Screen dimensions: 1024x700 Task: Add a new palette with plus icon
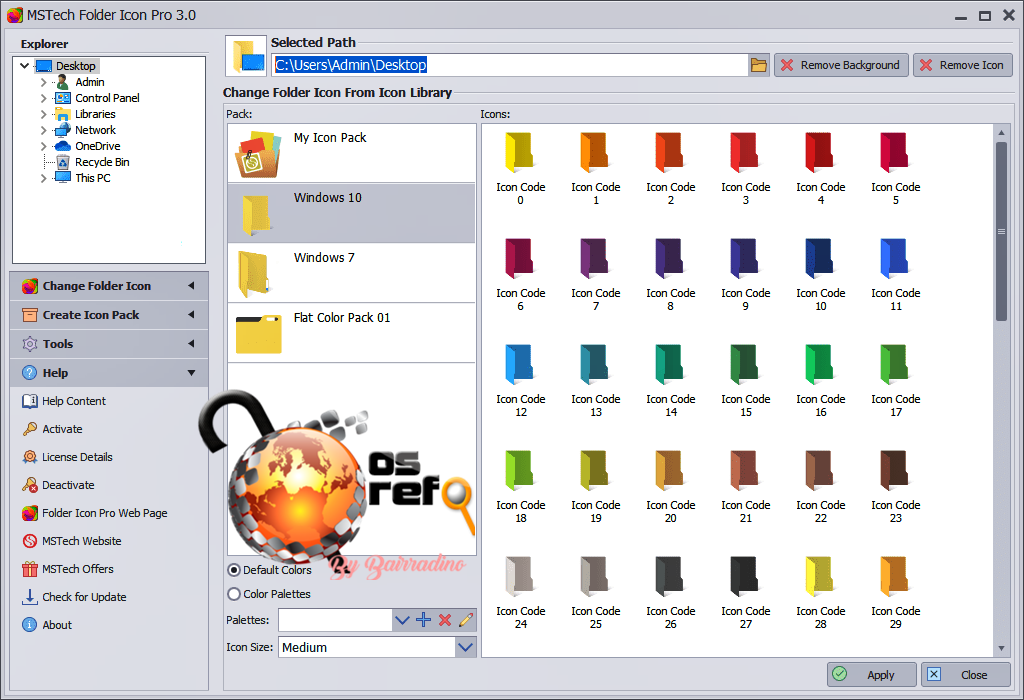coord(423,620)
